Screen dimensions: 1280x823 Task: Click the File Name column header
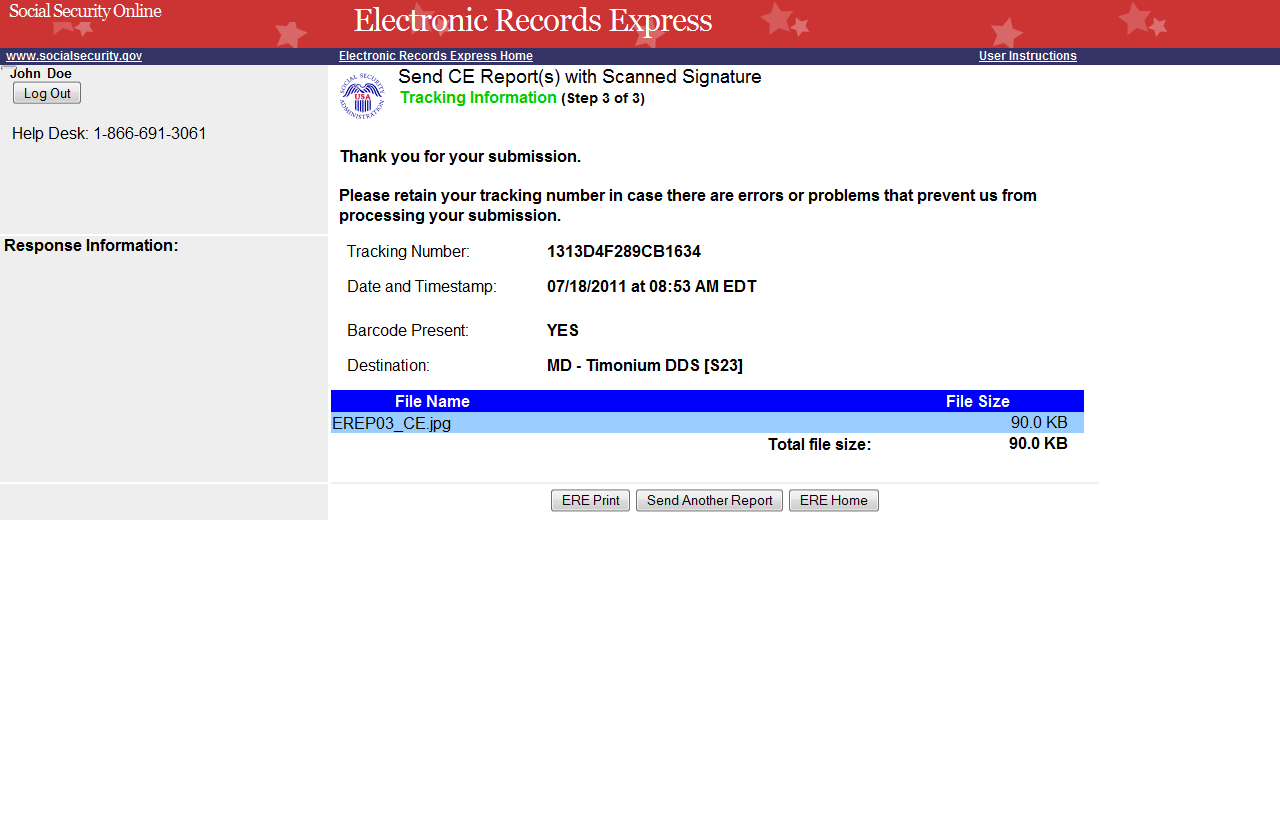point(432,401)
